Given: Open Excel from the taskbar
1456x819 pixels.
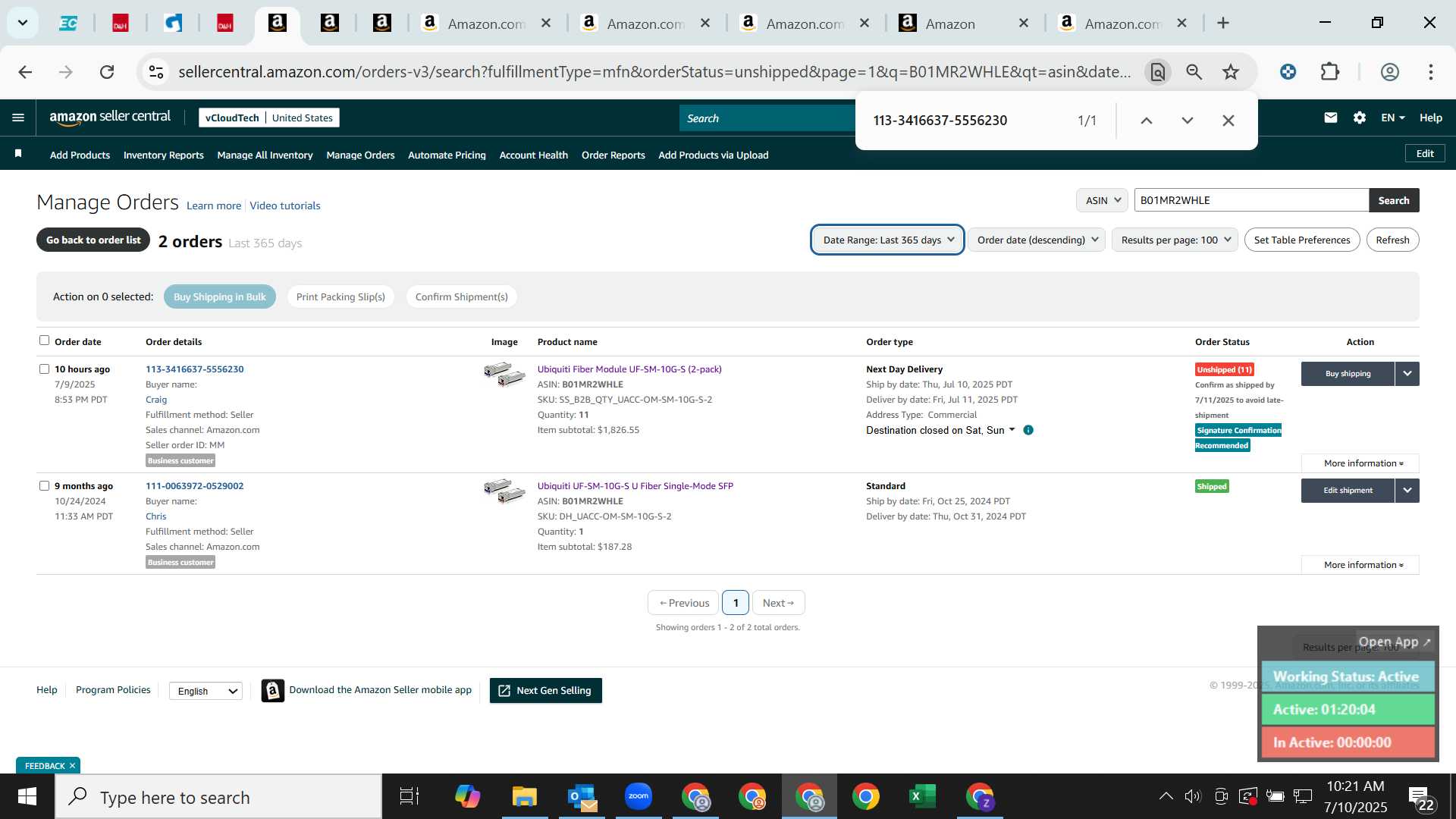Looking at the screenshot, I should point(922,796).
